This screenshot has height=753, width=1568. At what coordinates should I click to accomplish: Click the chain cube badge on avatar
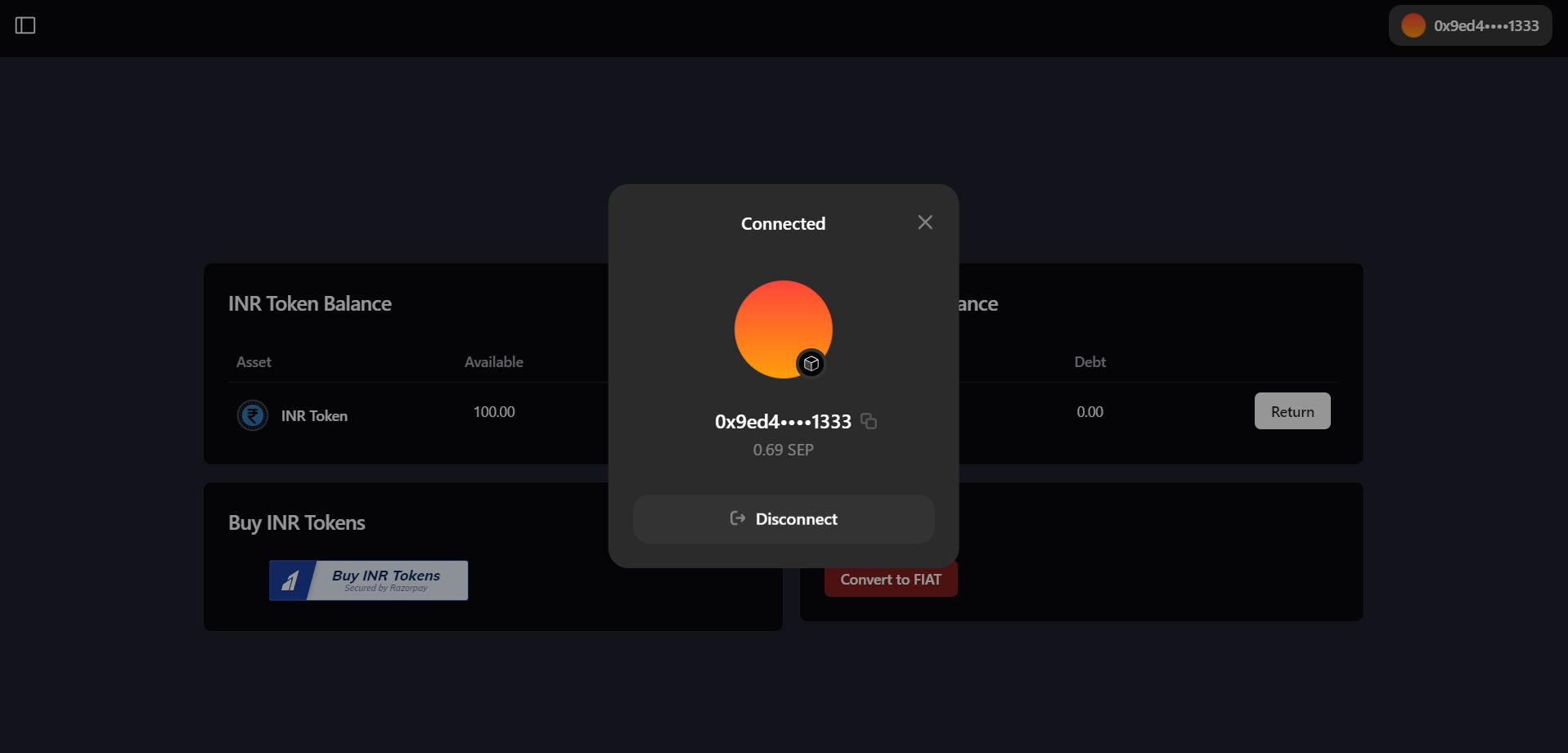pos(811,364)
